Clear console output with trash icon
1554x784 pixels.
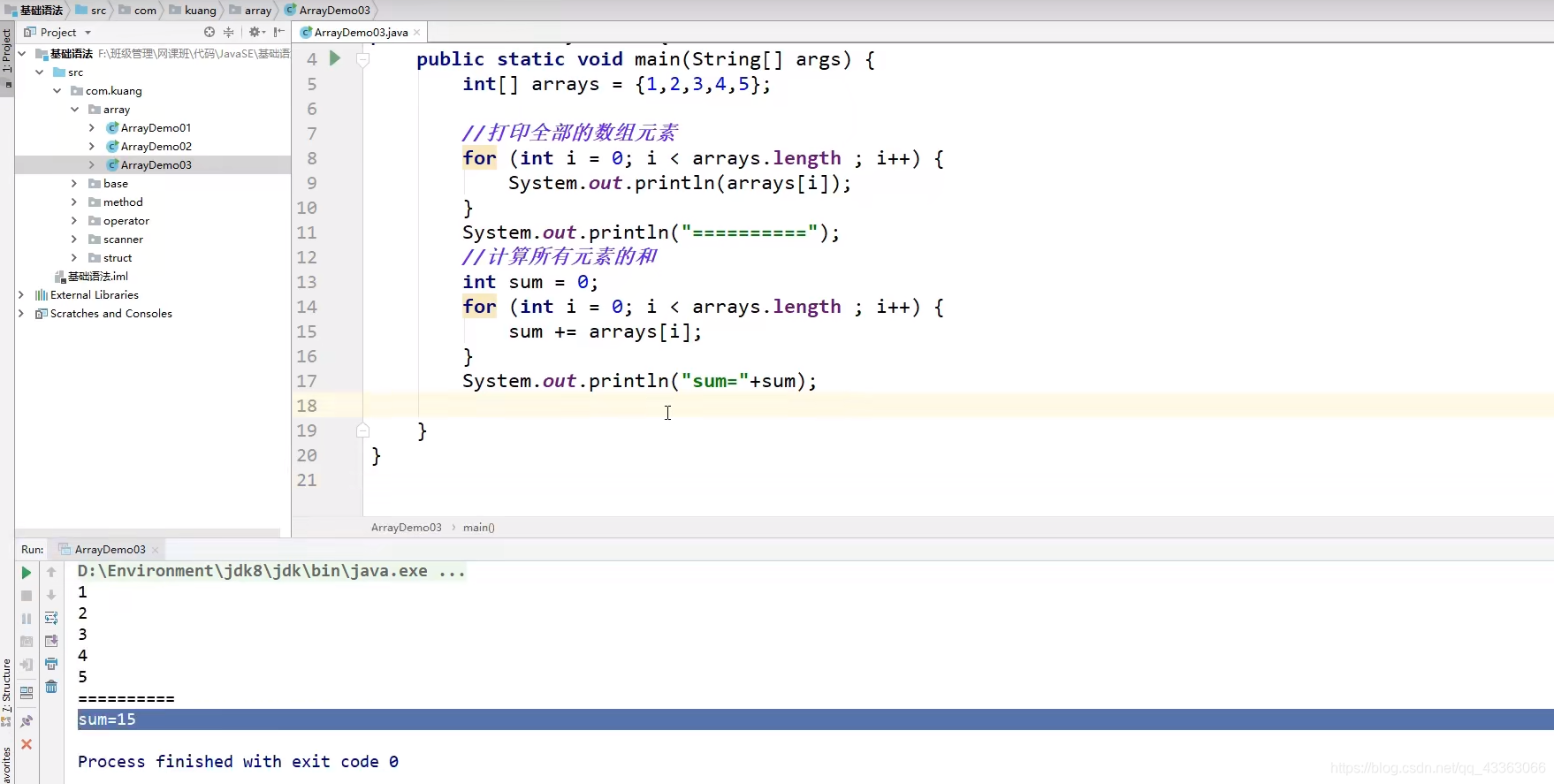(x=51, y=687)
